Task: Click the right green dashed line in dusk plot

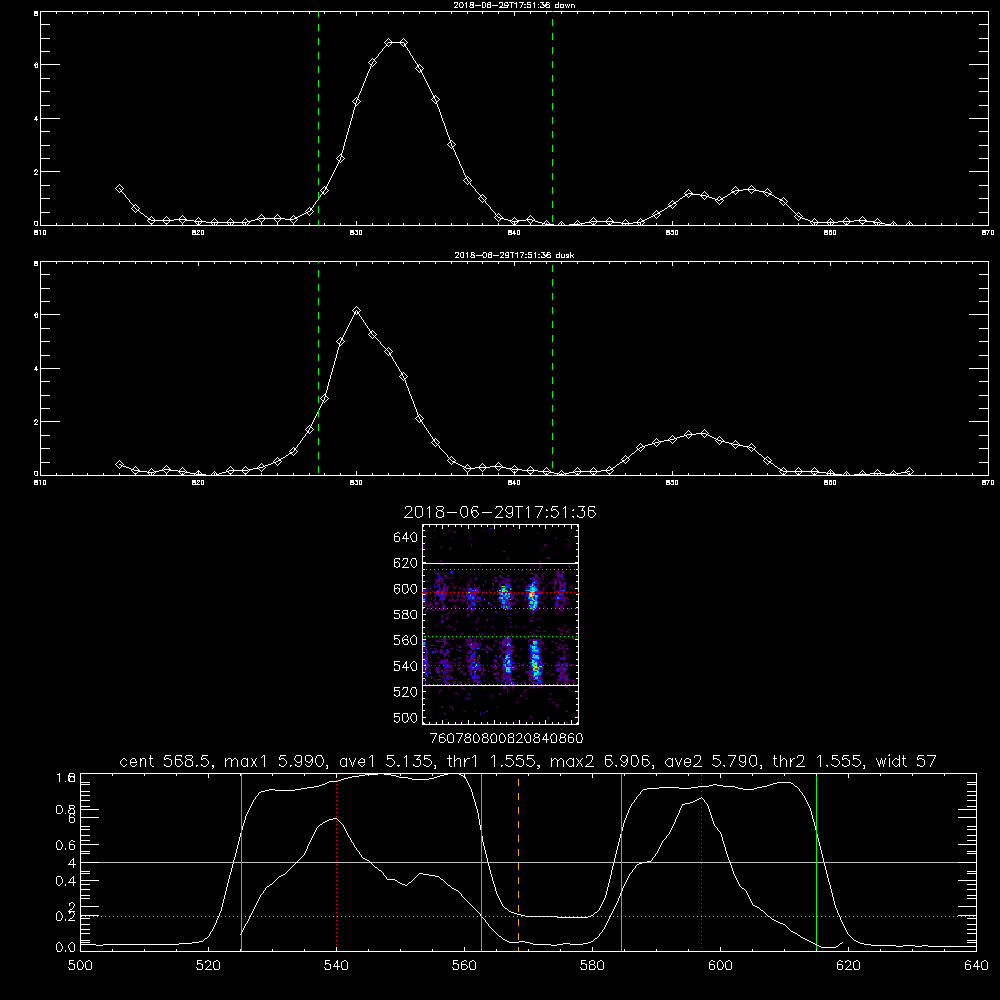Action: pyautogui.click(x=552, y=368)
